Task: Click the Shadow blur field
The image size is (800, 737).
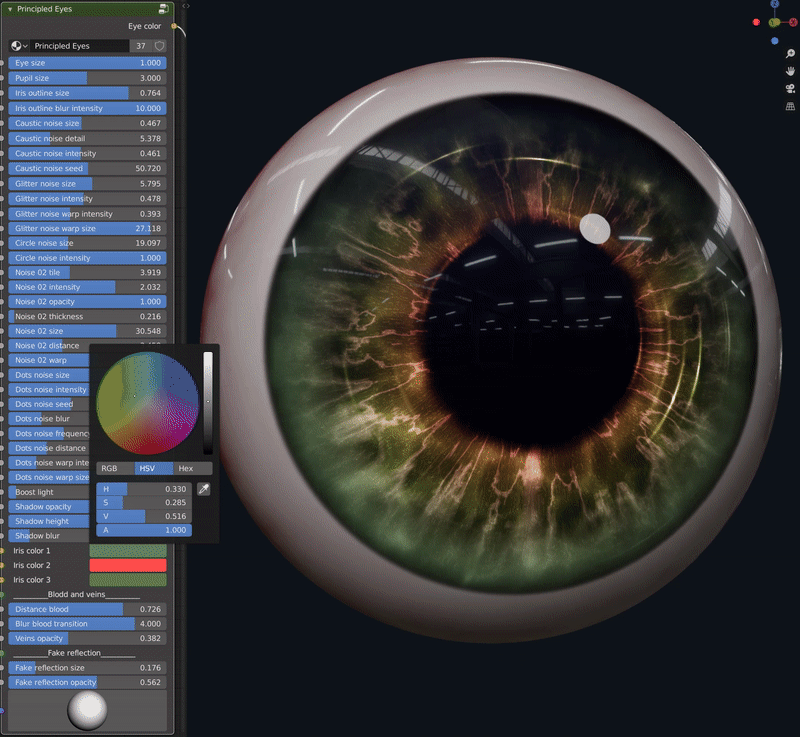Action: [49, 536]
